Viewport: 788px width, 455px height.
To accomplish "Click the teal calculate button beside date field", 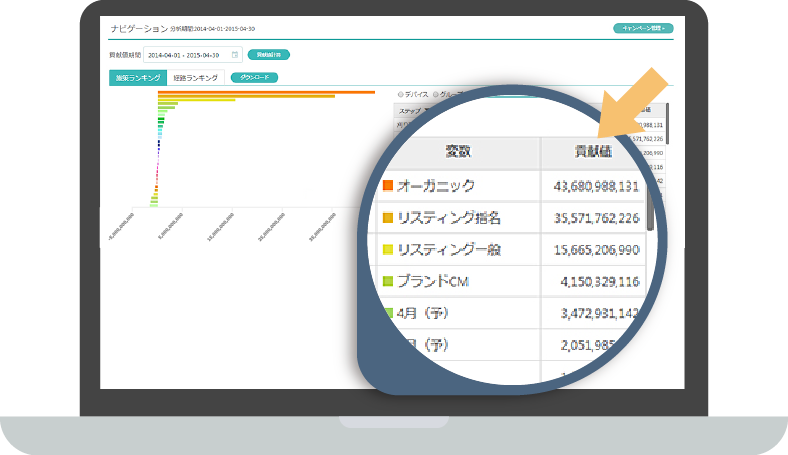I will [x=269, y=54].
